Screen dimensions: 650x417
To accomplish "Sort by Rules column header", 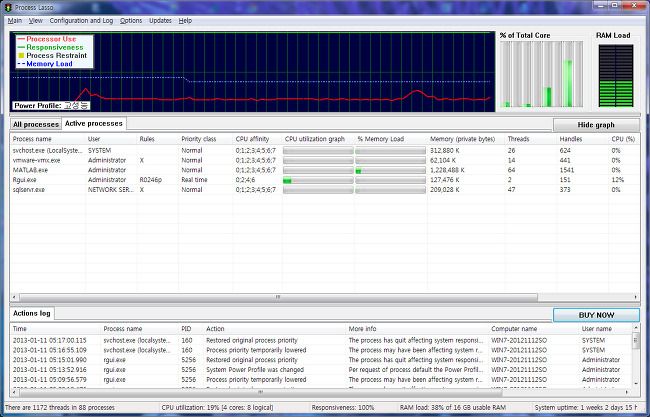I will click(158, 139).
